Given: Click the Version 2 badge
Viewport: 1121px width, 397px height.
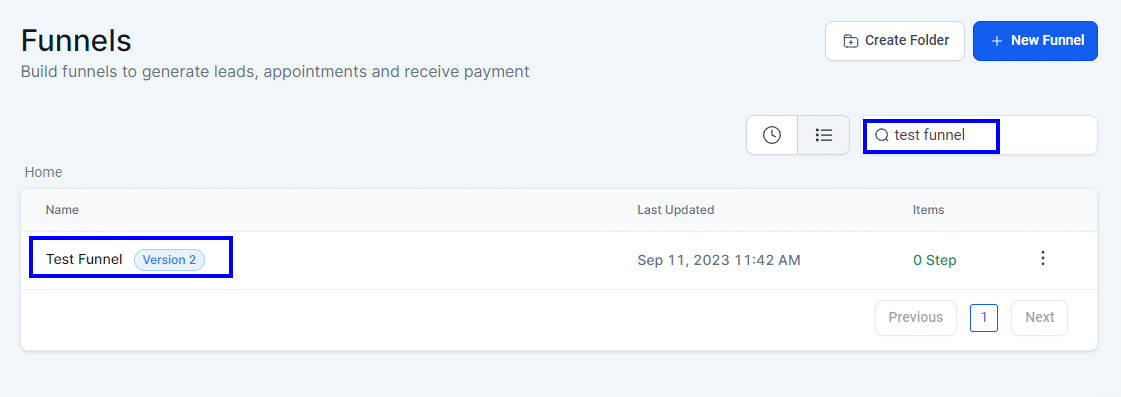Looking at the screenshot, I should pyautogui.click(x=169, y=260).
